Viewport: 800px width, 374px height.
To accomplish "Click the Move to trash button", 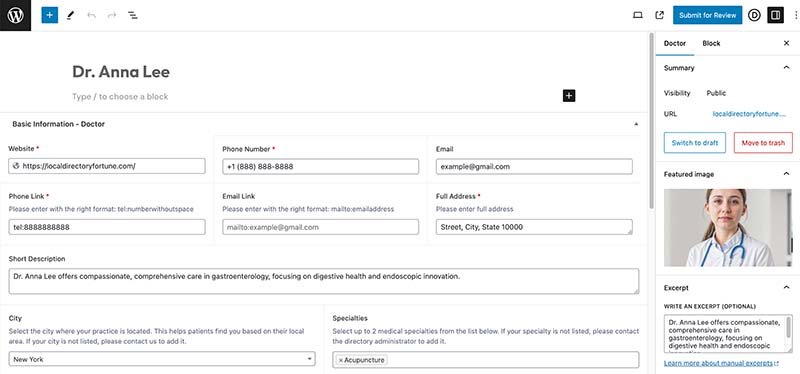I will pos(763,143).
